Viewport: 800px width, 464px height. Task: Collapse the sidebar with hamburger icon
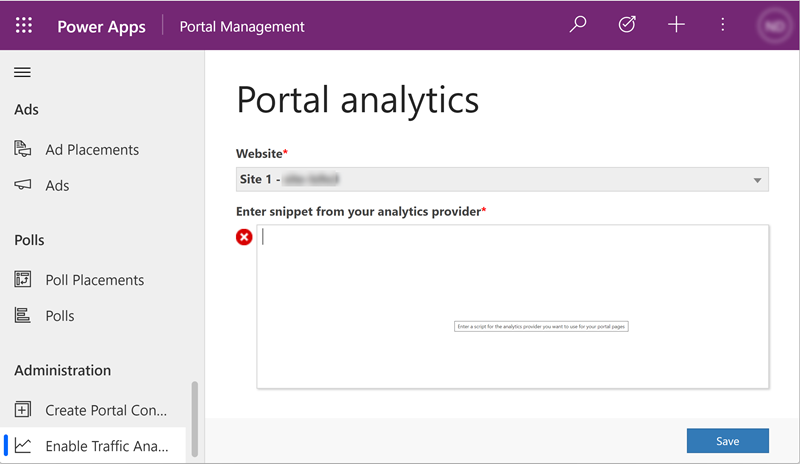(x=22, y=72)
